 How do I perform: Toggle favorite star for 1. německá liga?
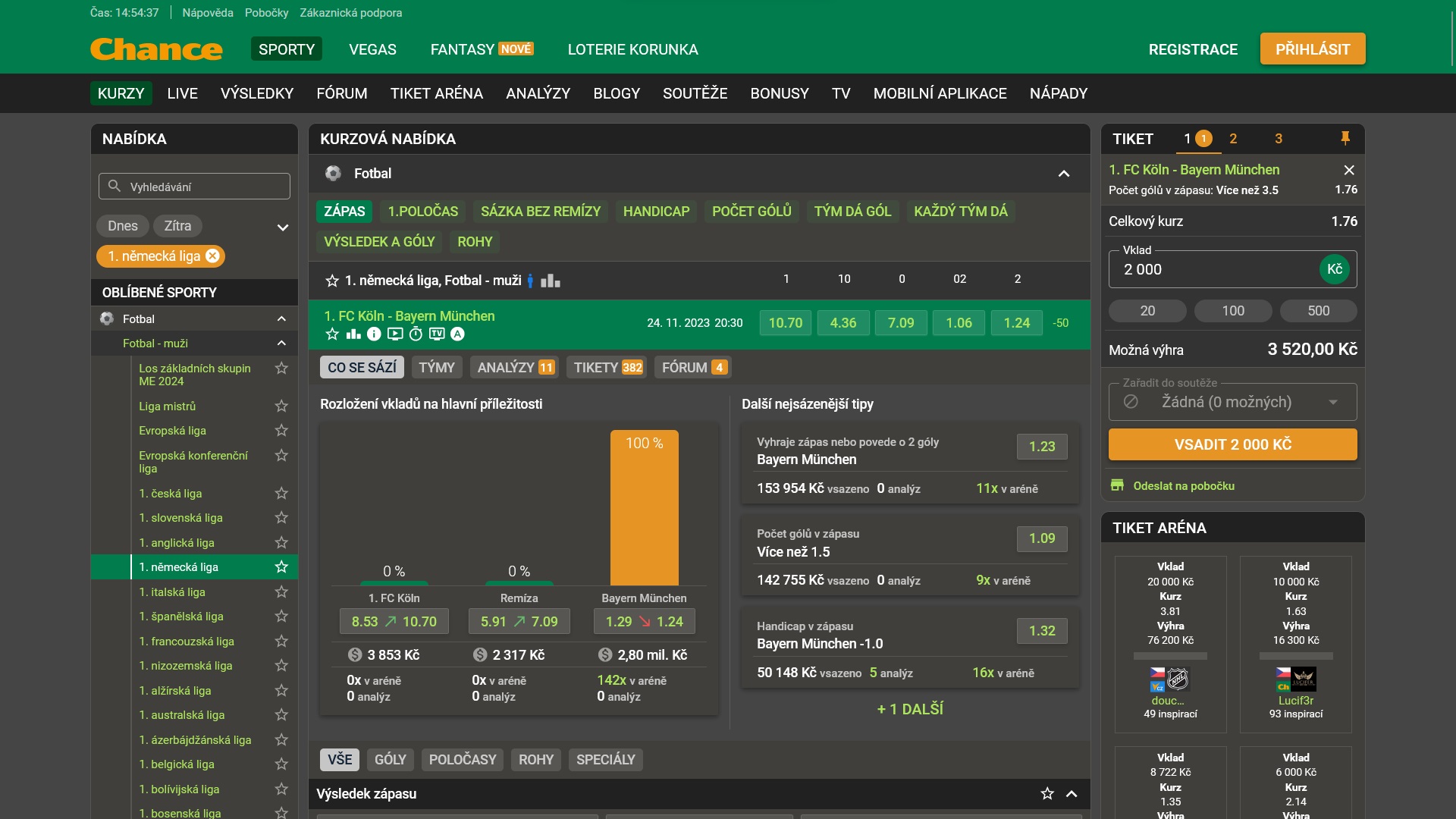[x=281, y=566]
